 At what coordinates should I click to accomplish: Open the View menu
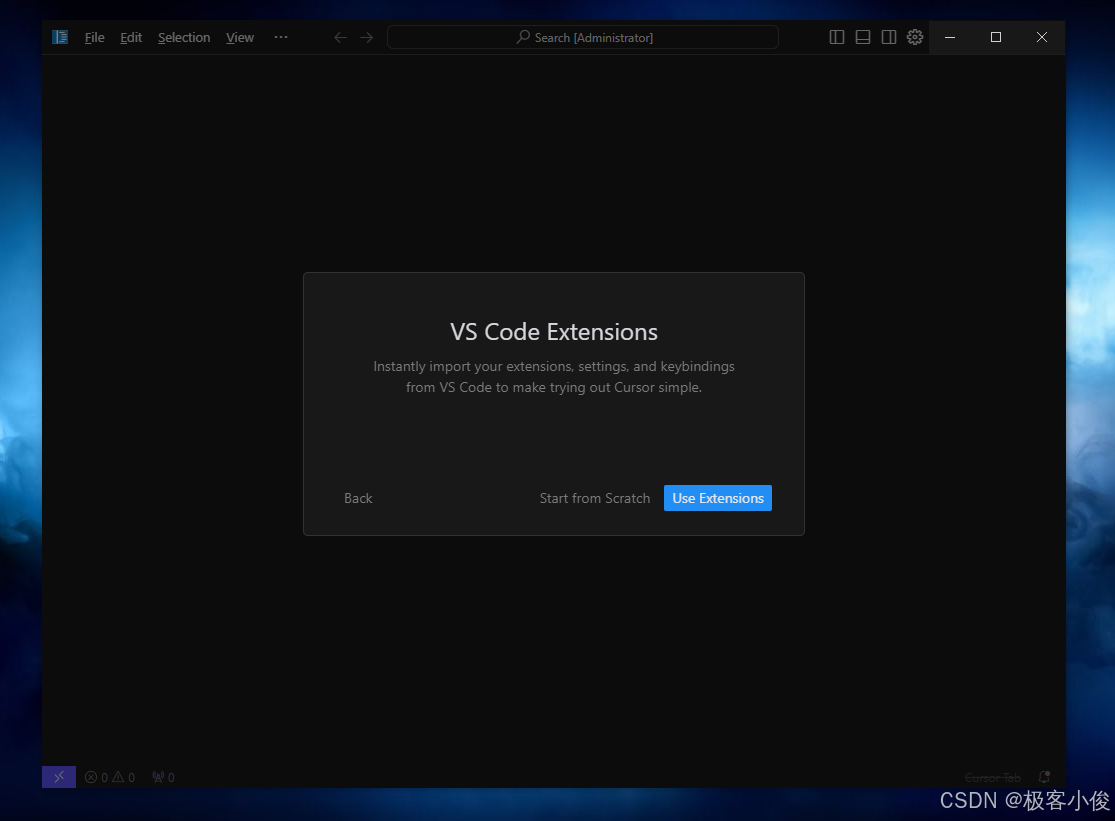(240, 38)
